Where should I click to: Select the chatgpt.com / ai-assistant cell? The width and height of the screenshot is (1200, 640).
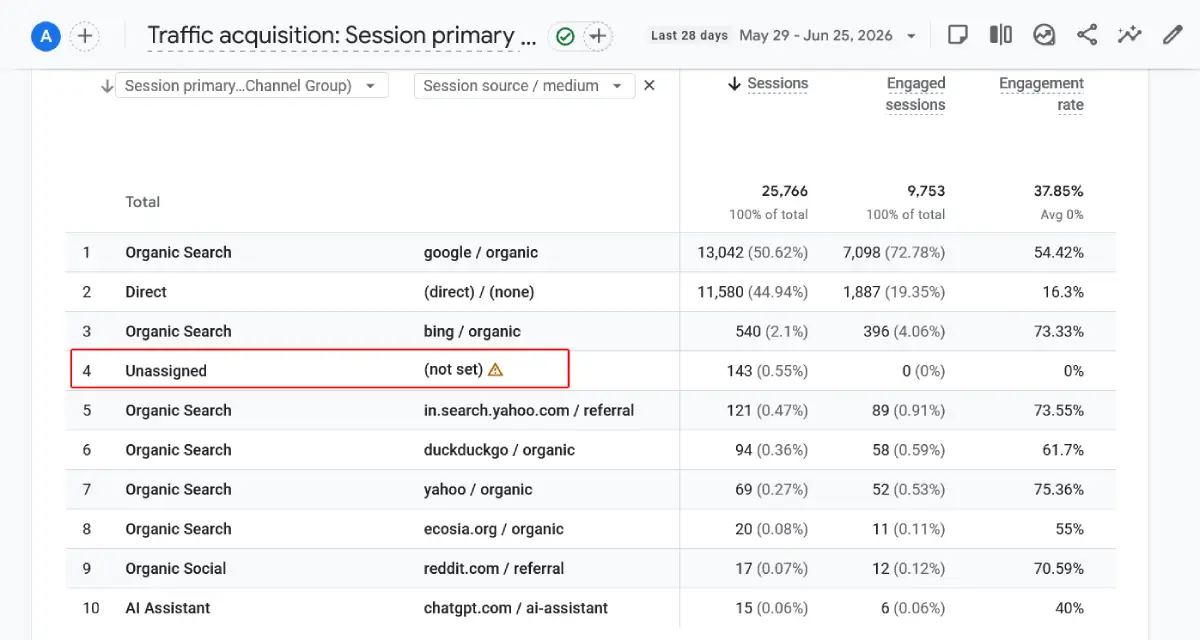pyautogui.click(x=516, y=608)
